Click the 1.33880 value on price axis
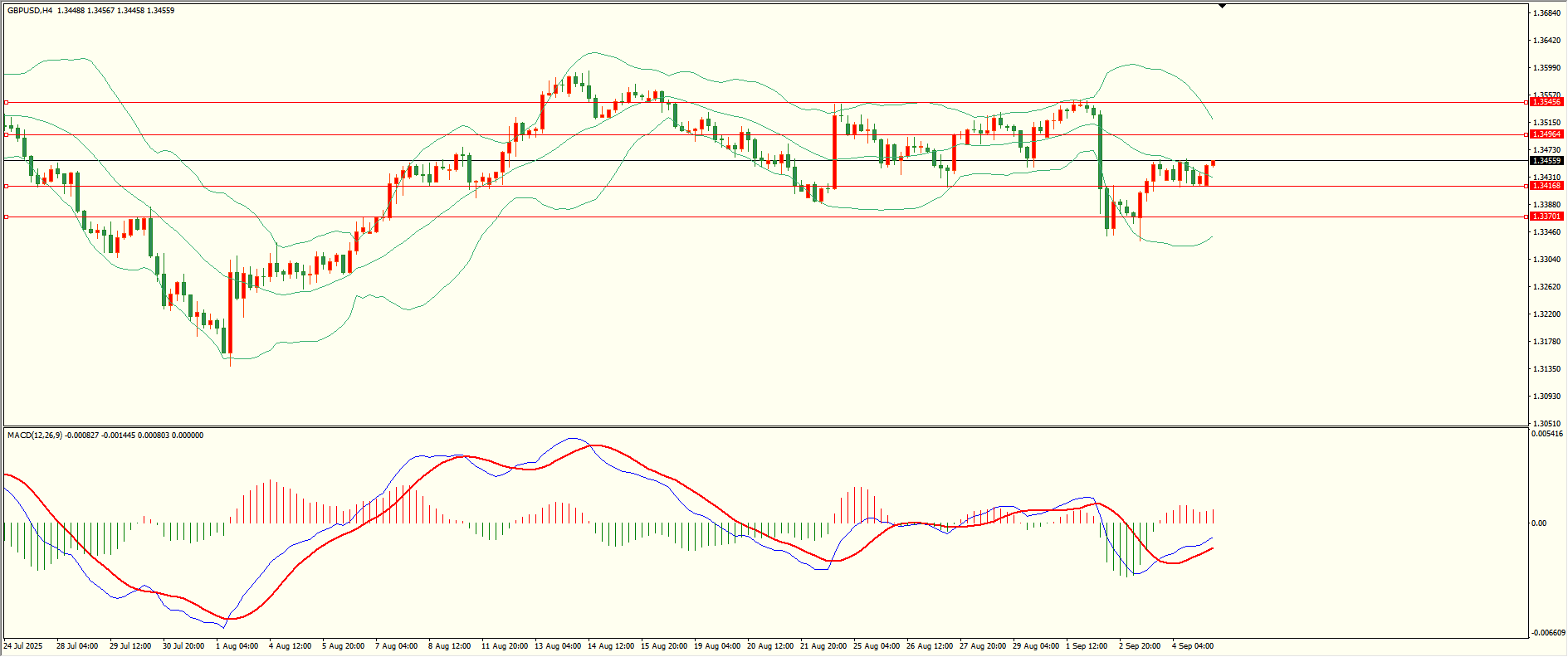This screenshot has height=657, width=1568. pyautogui.click(x=1548, y=205)
